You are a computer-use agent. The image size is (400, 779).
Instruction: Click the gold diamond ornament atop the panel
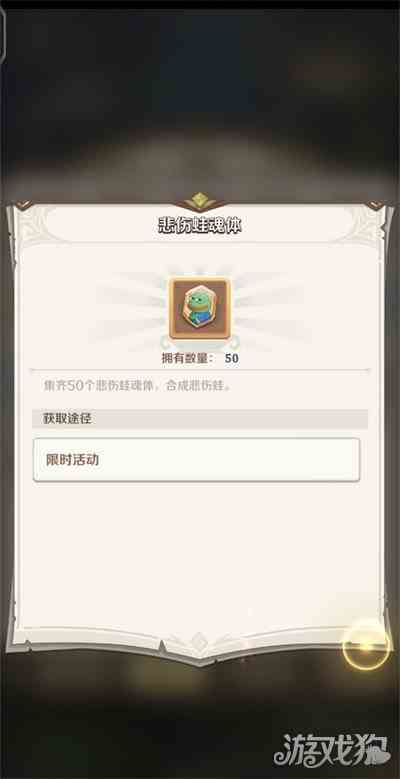coord(199,200)
